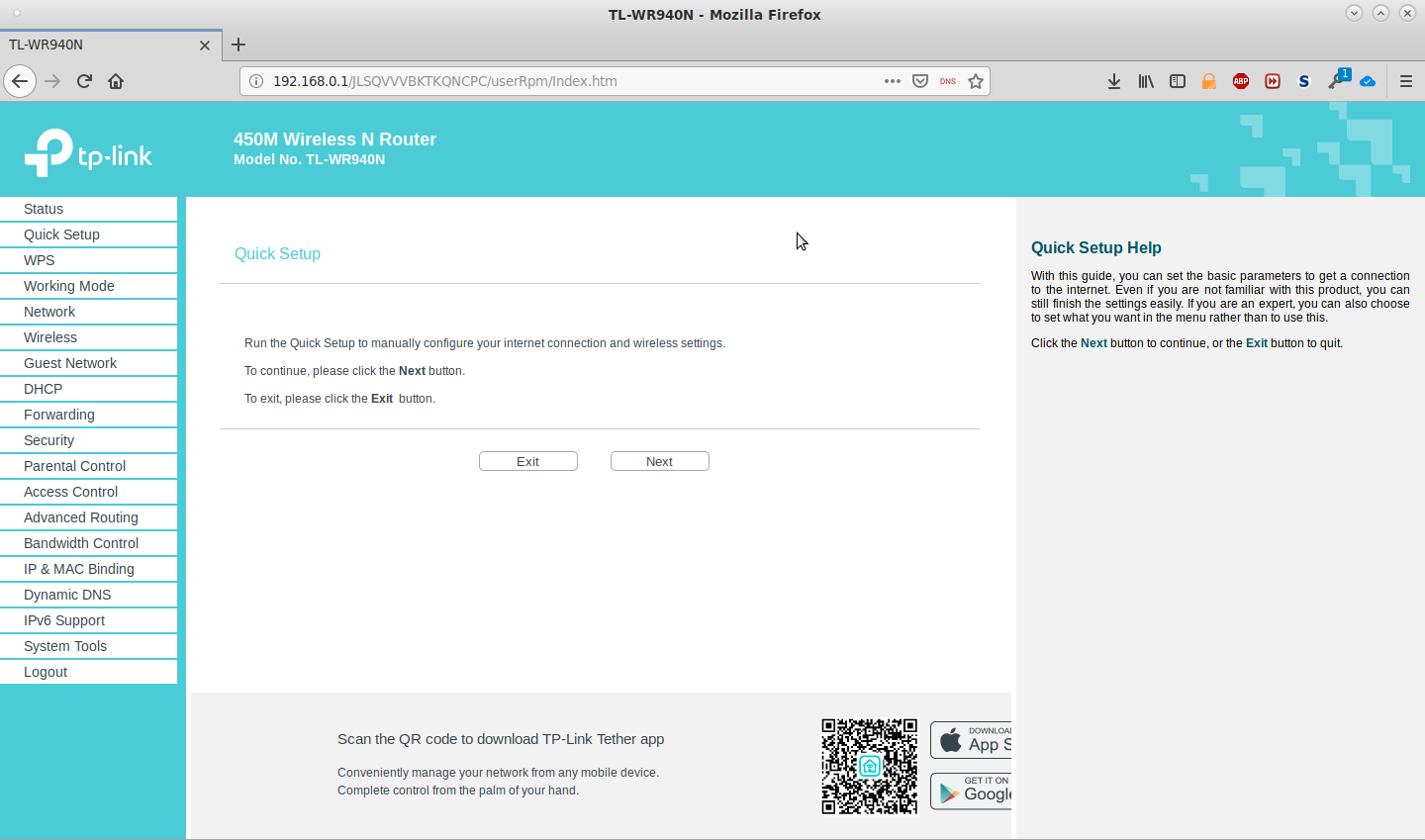This screenshot has height=840, width=1425.
Task: Toggle the sidebar view icon
Action: tap(1177, 81)
